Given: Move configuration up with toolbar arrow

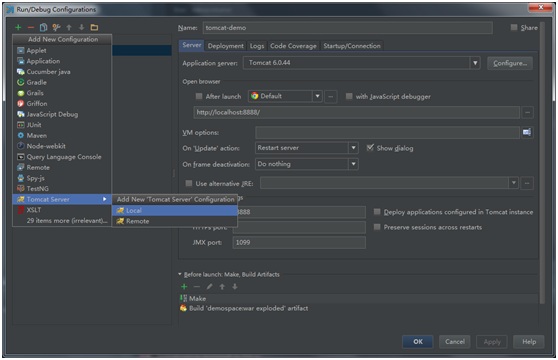Looking at the screenshot, I should click(69, 27).
